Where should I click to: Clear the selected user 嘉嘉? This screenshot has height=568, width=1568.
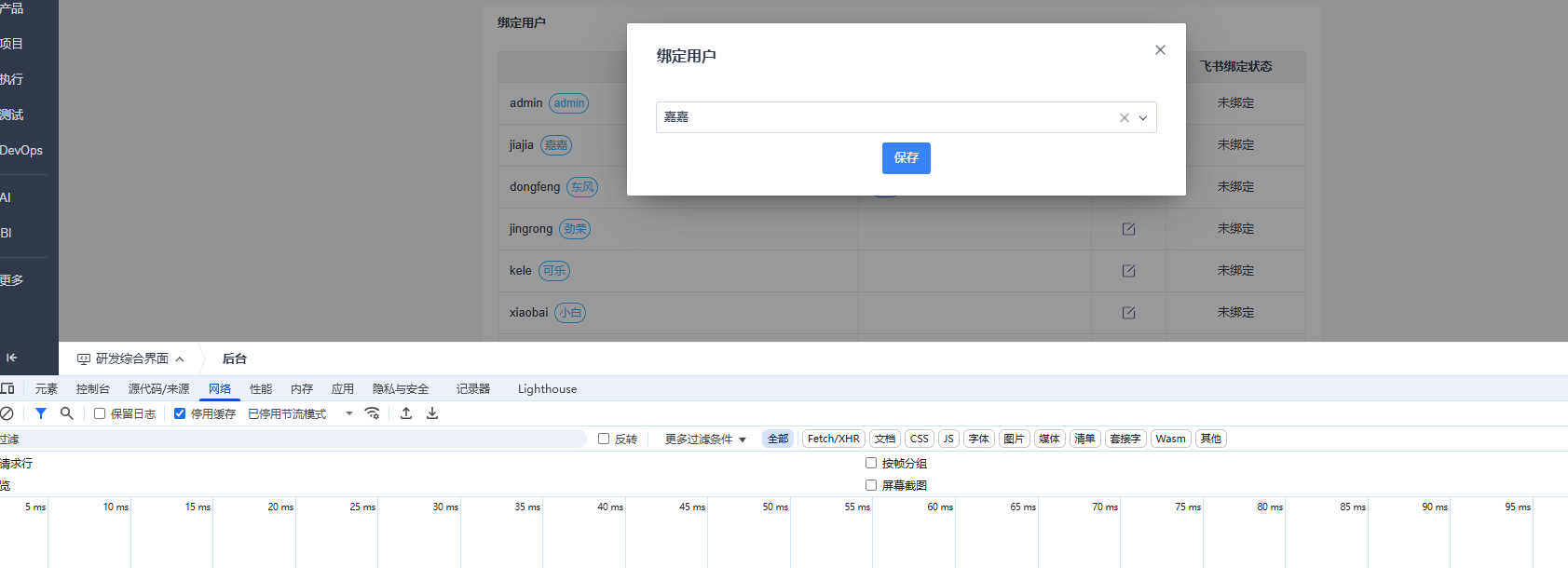[1124, 117]
